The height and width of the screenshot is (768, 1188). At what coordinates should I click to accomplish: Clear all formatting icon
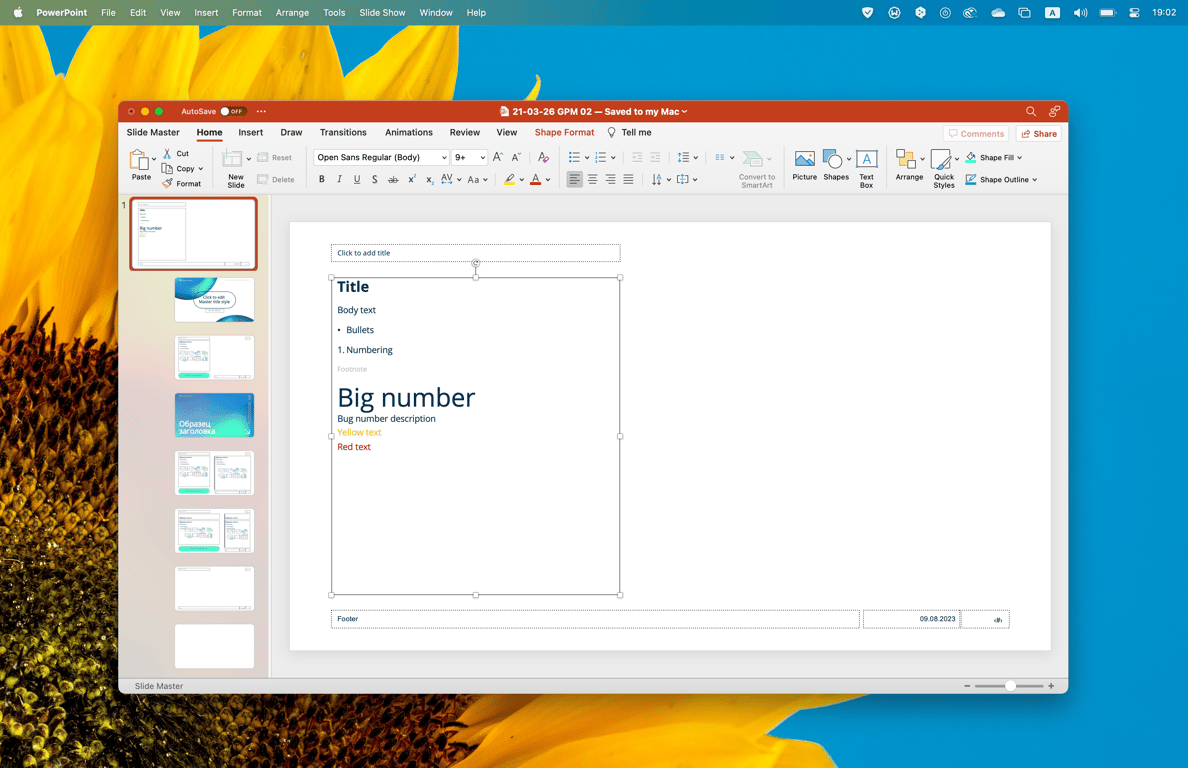coord(543,158)
